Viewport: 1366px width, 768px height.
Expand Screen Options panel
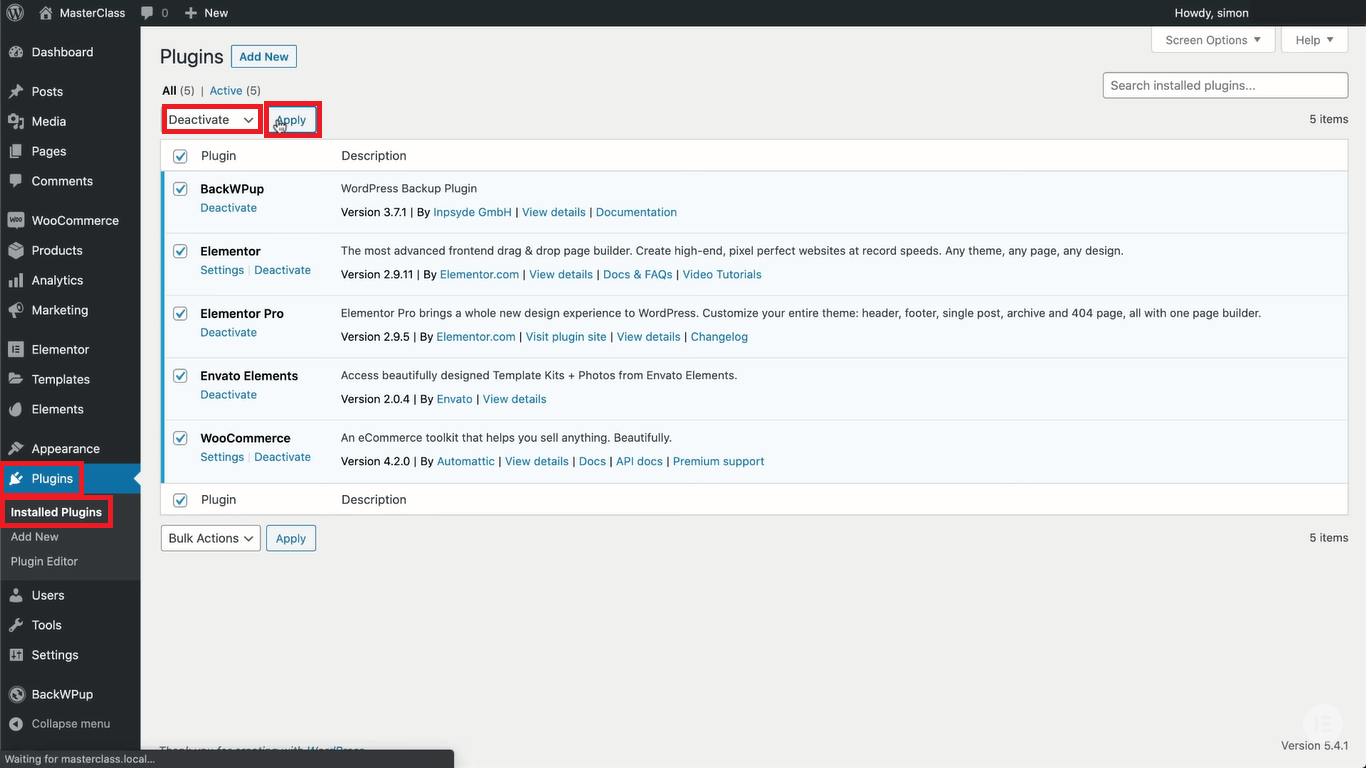pos(1213,40)
